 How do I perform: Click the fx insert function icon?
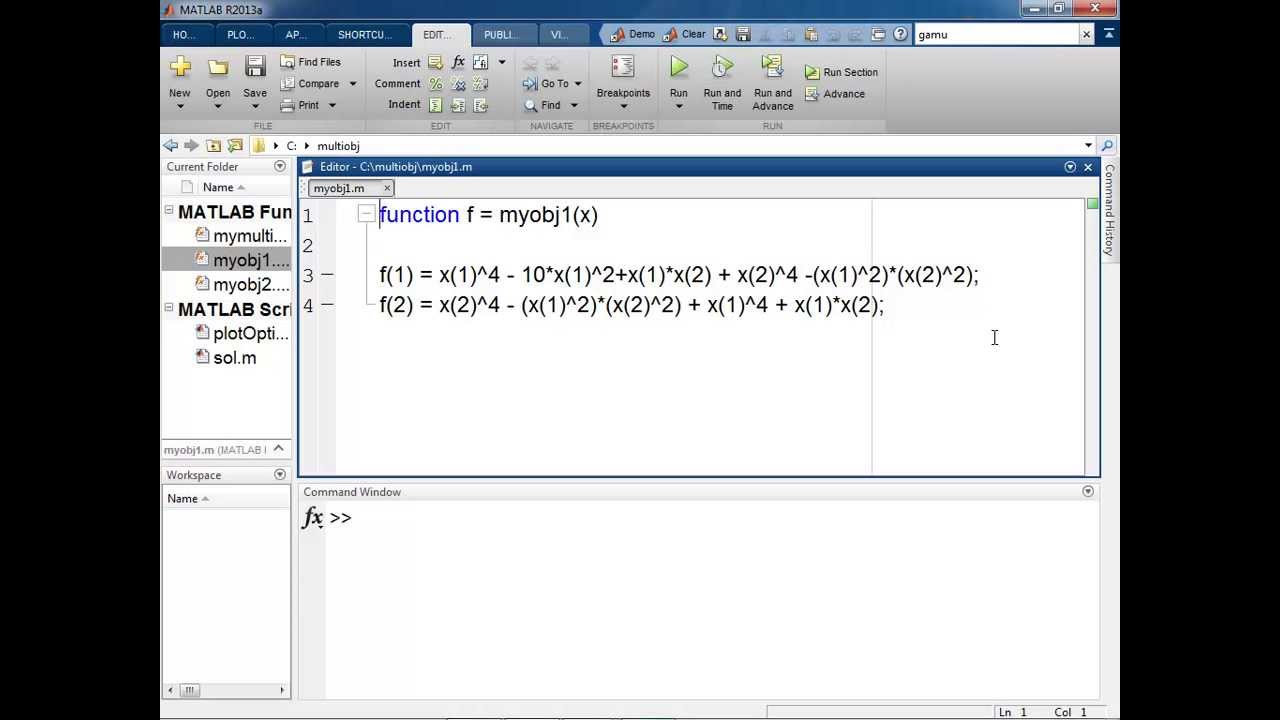tap(459, 62)
